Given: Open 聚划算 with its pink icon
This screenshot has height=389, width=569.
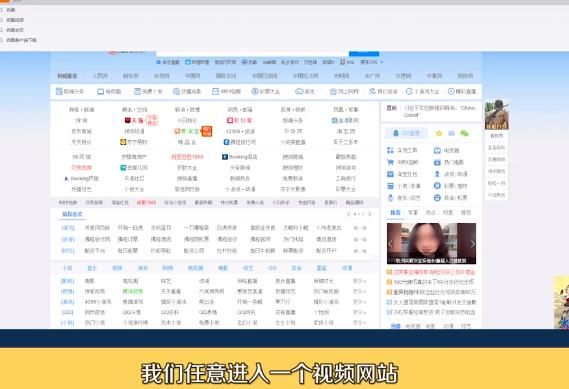Looking at the screenshot, I should pos(240,120).
